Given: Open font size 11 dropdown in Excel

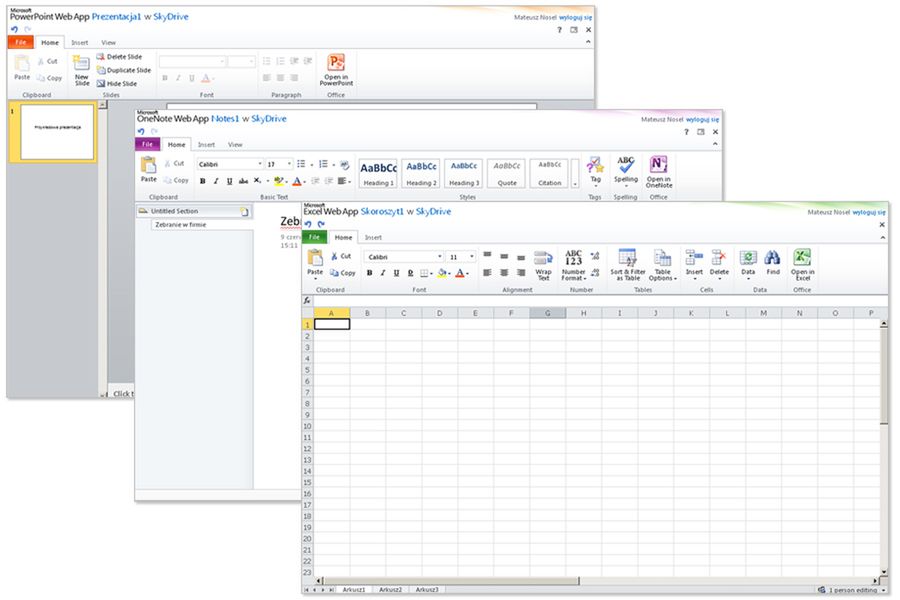Looking at the screenshot, I should click(x=472, y=257).
